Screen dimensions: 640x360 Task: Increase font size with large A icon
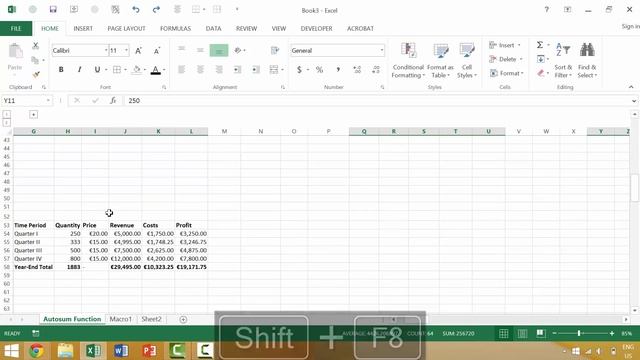click(138, 51)
